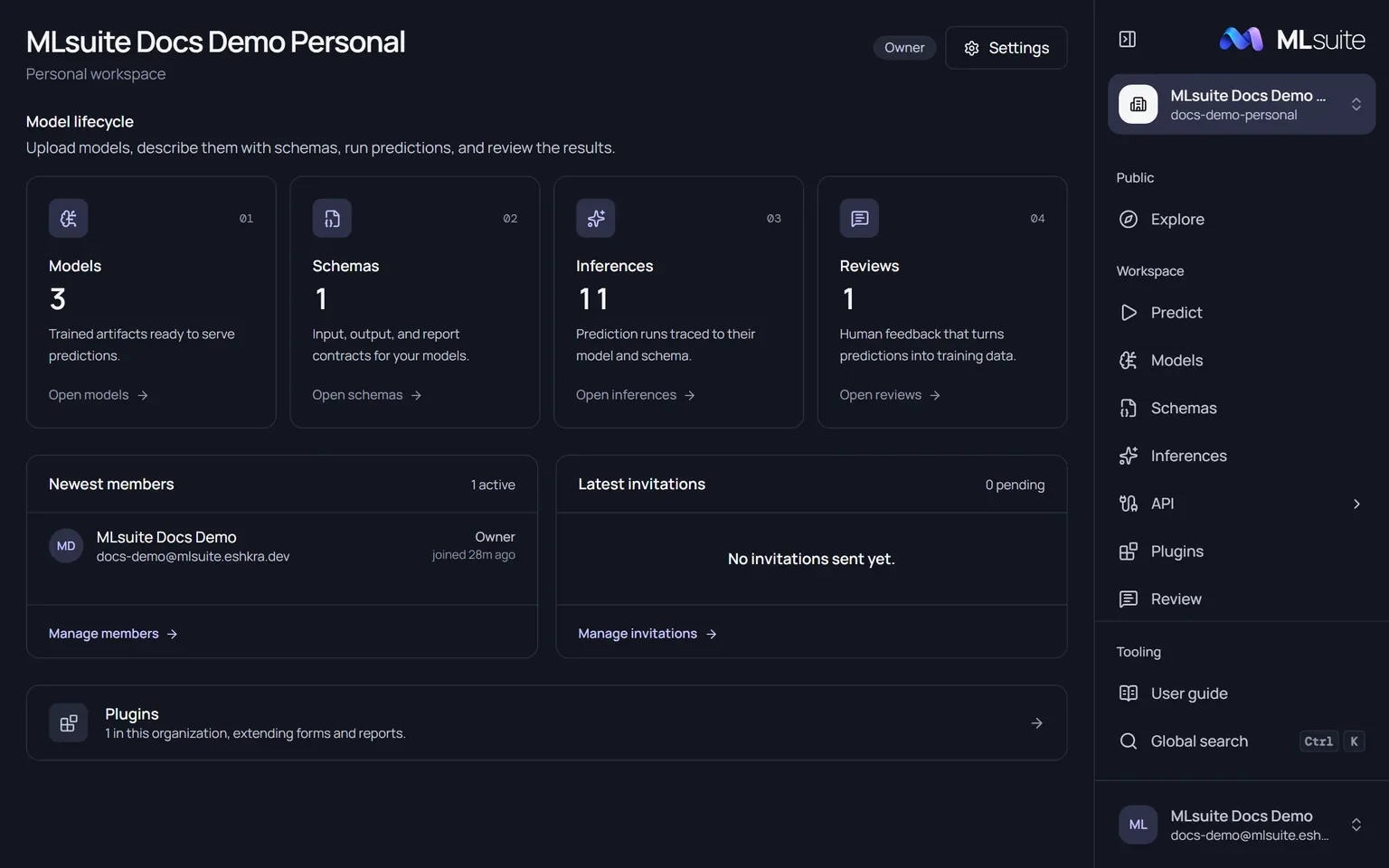
Task: Click the Ctrl K shortcut hint
Action: (1332, 741)
